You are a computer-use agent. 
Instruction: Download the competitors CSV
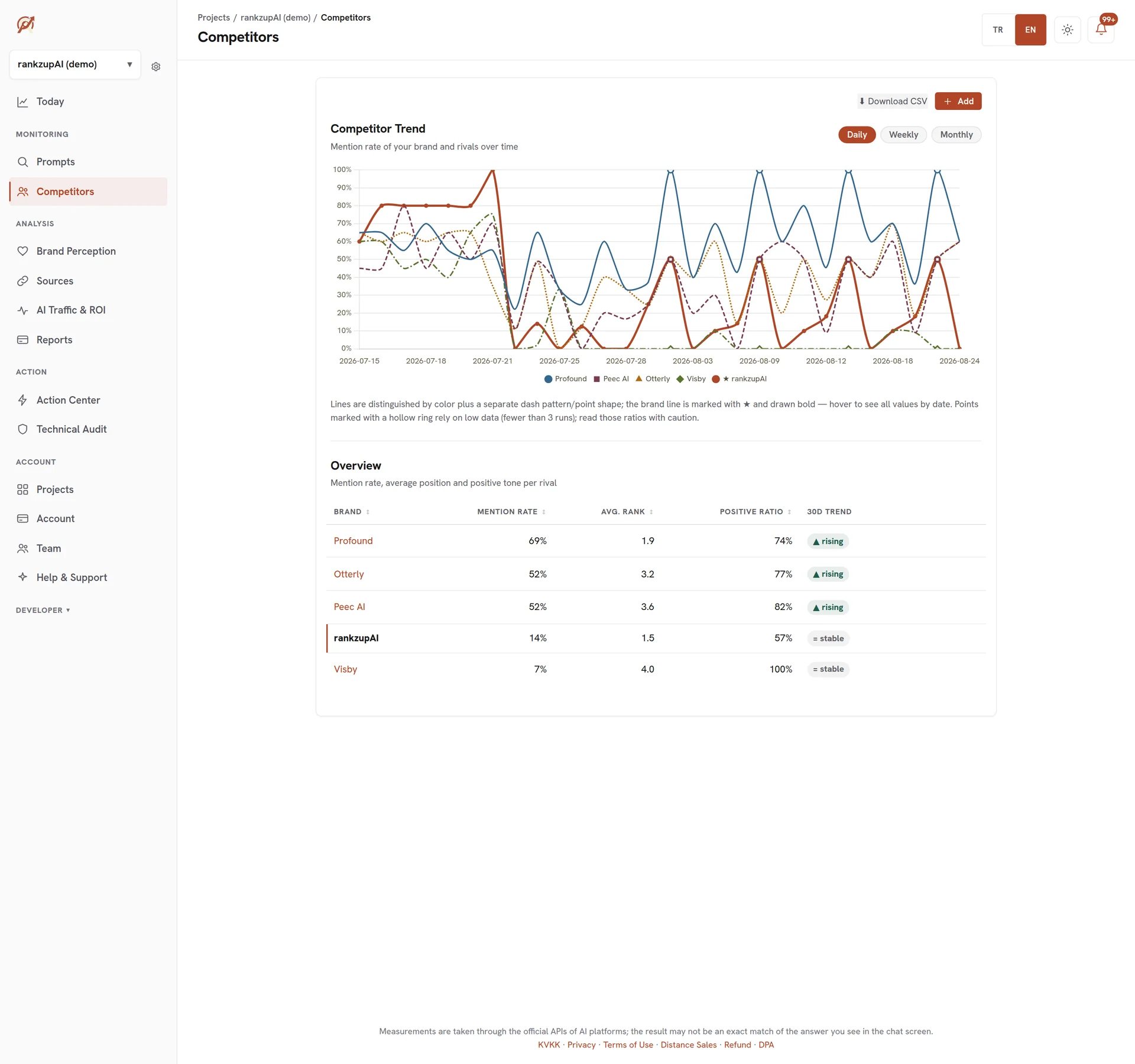(x=893, y=101)
